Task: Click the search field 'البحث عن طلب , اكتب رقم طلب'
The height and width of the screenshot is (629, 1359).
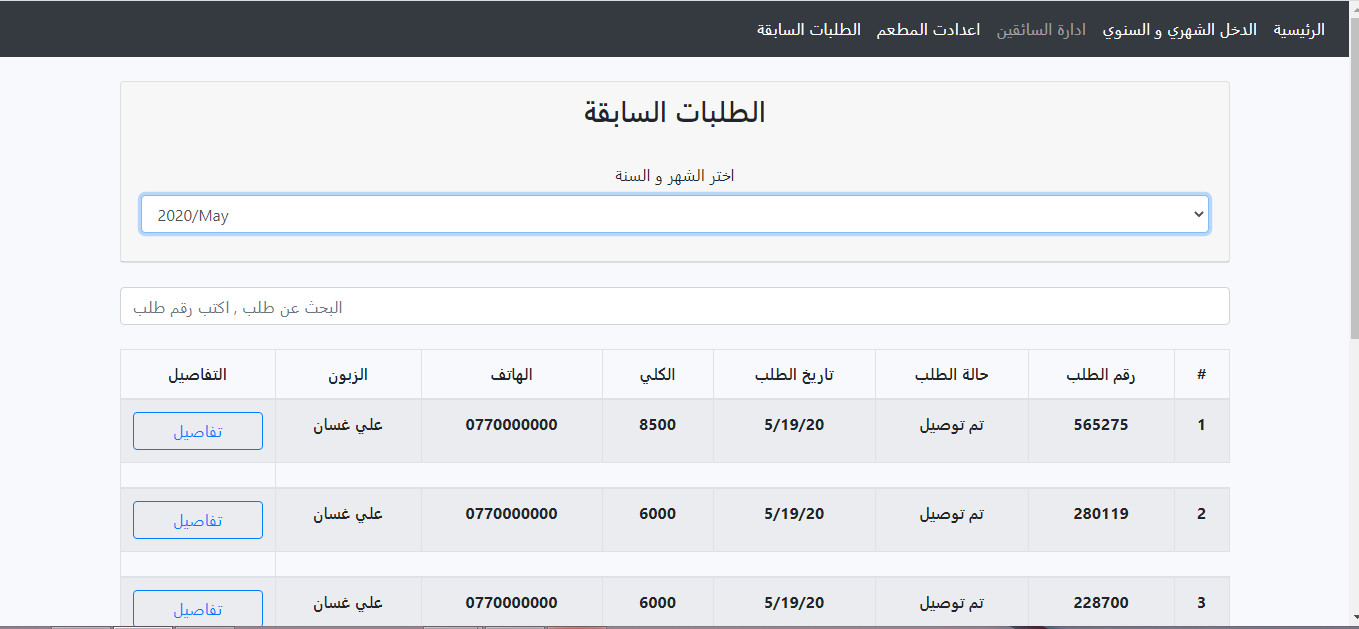Action: (674, 305)
